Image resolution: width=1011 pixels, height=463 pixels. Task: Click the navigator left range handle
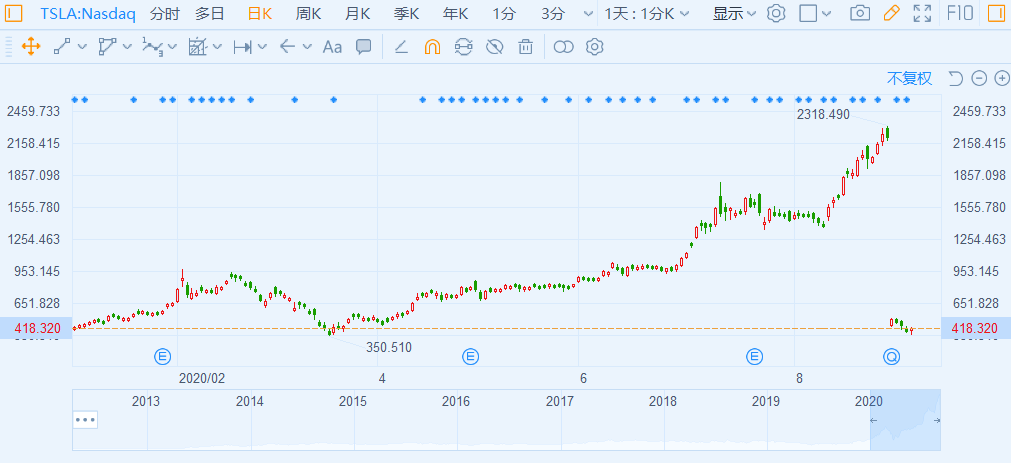click(x=874, y=420)
